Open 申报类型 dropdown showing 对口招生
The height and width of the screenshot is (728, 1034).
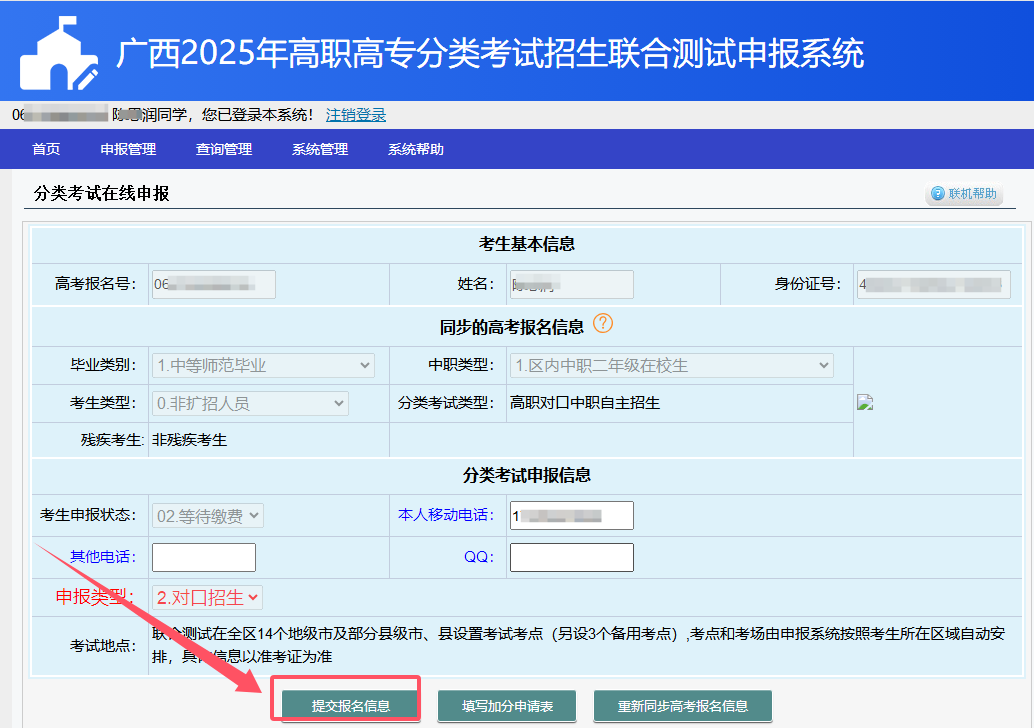click(x=208, y=597)
